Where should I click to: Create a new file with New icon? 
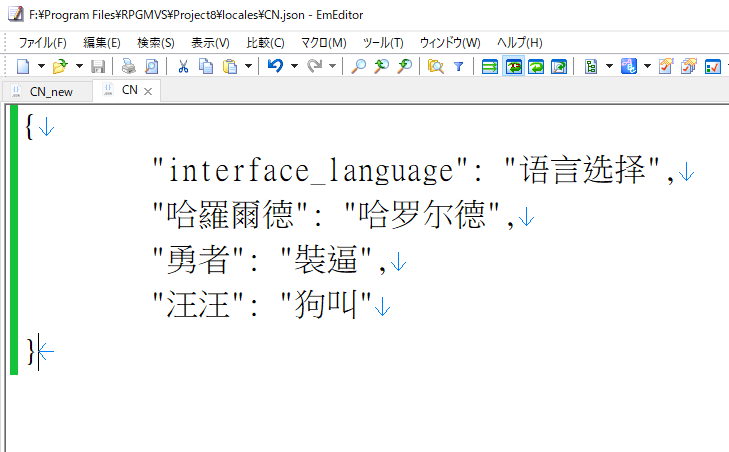pos(23,66)
